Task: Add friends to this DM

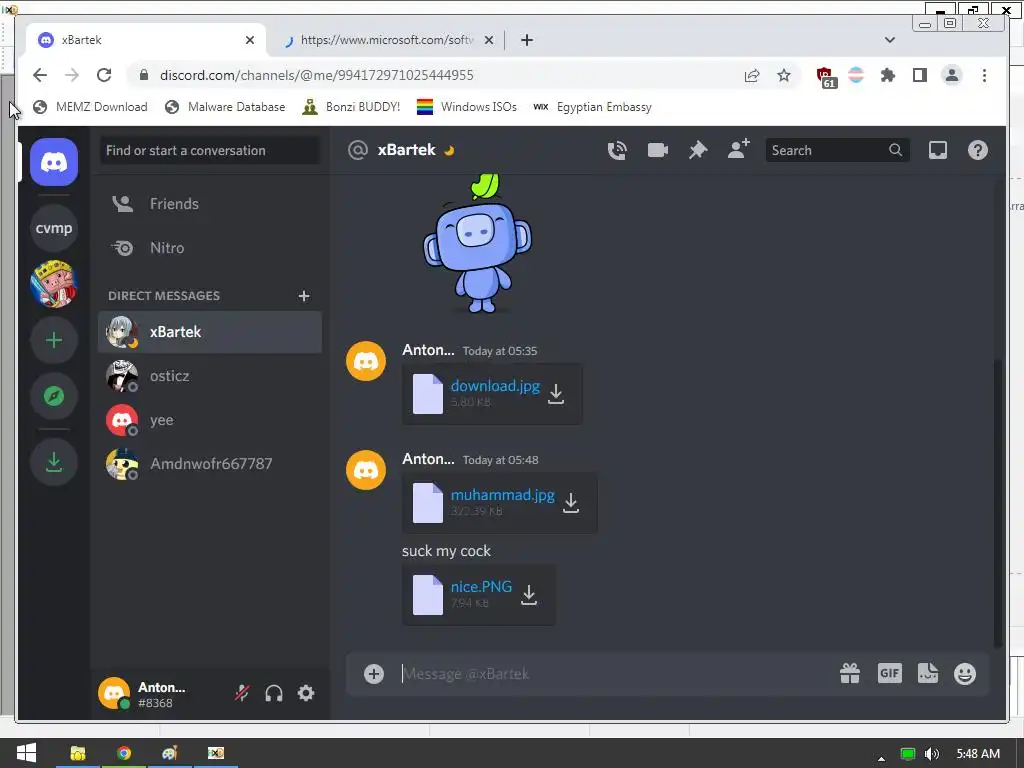Action: (x=739, y=150)
